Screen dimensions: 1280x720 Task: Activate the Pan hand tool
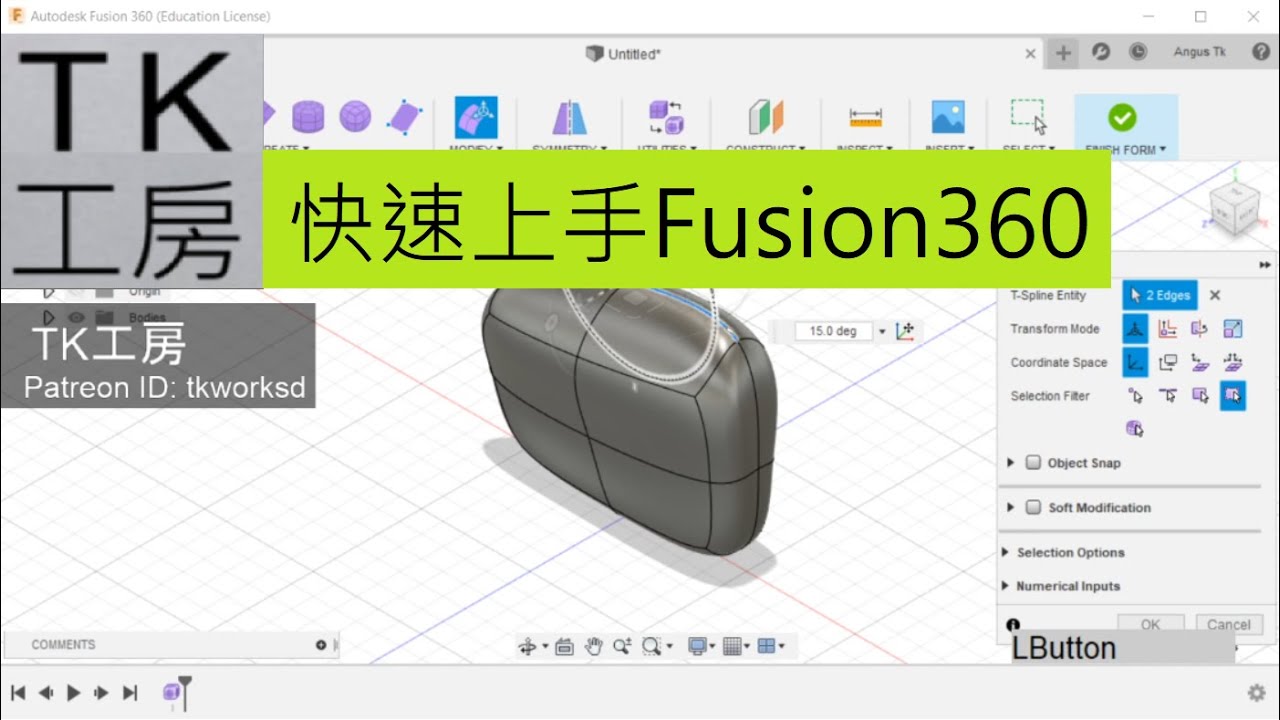593,646
